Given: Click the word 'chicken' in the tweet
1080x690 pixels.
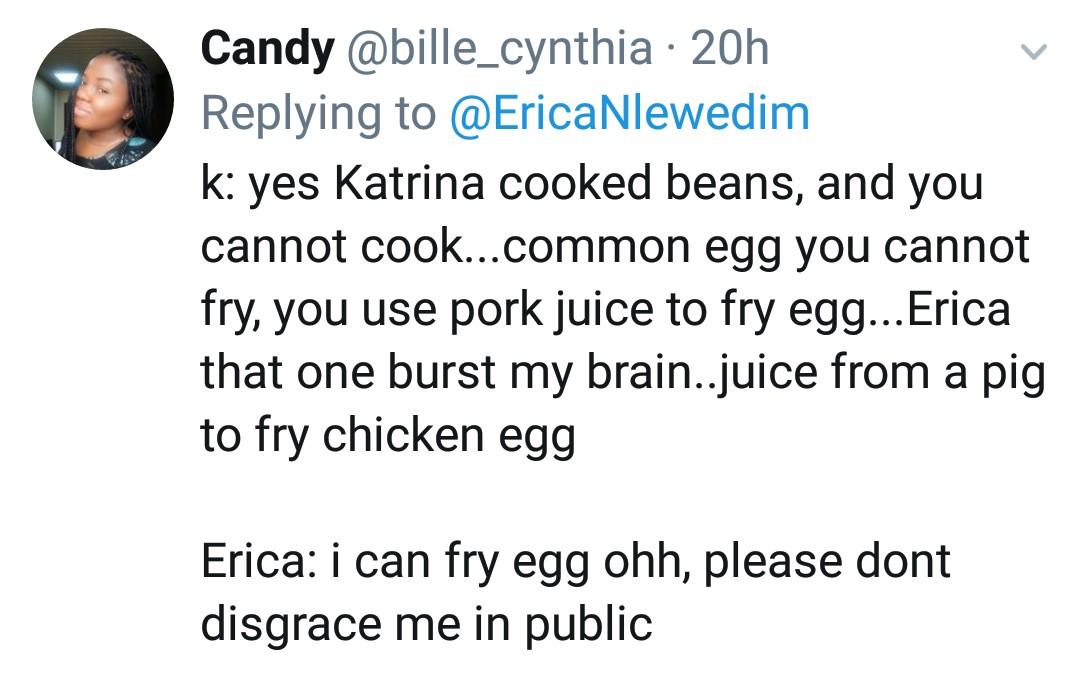Looking at the screenshot, I should (403, 436).
